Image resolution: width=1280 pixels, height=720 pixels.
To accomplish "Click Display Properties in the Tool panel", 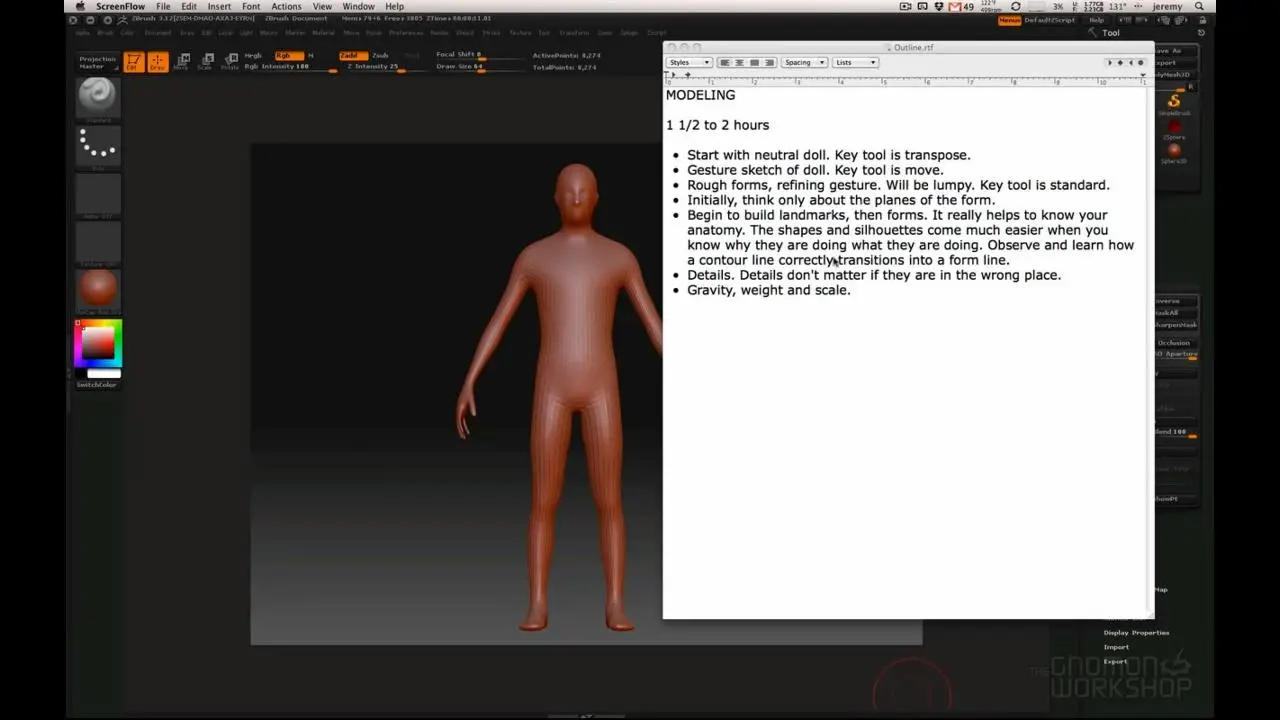I will coord(1136,632).
